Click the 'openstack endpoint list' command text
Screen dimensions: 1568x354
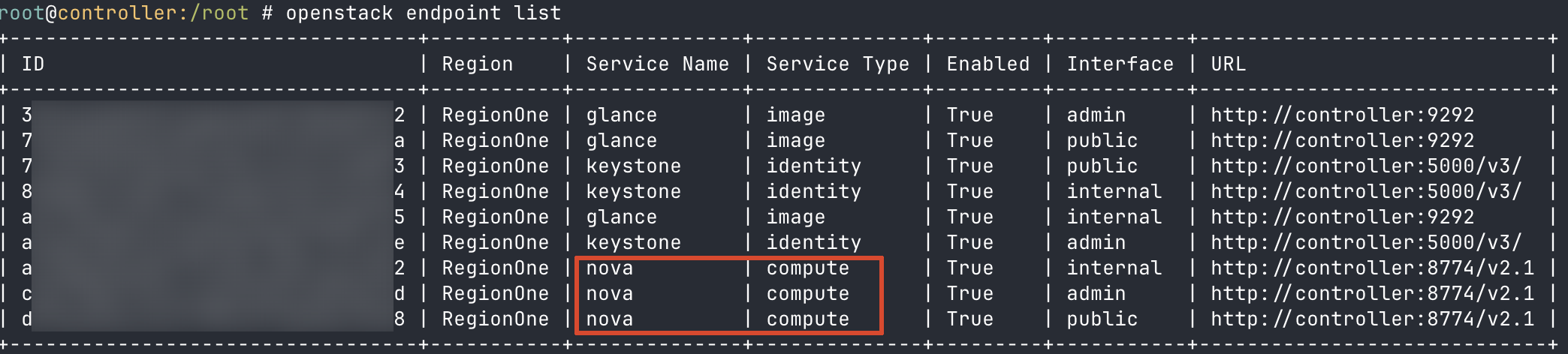tap(423, 13)
